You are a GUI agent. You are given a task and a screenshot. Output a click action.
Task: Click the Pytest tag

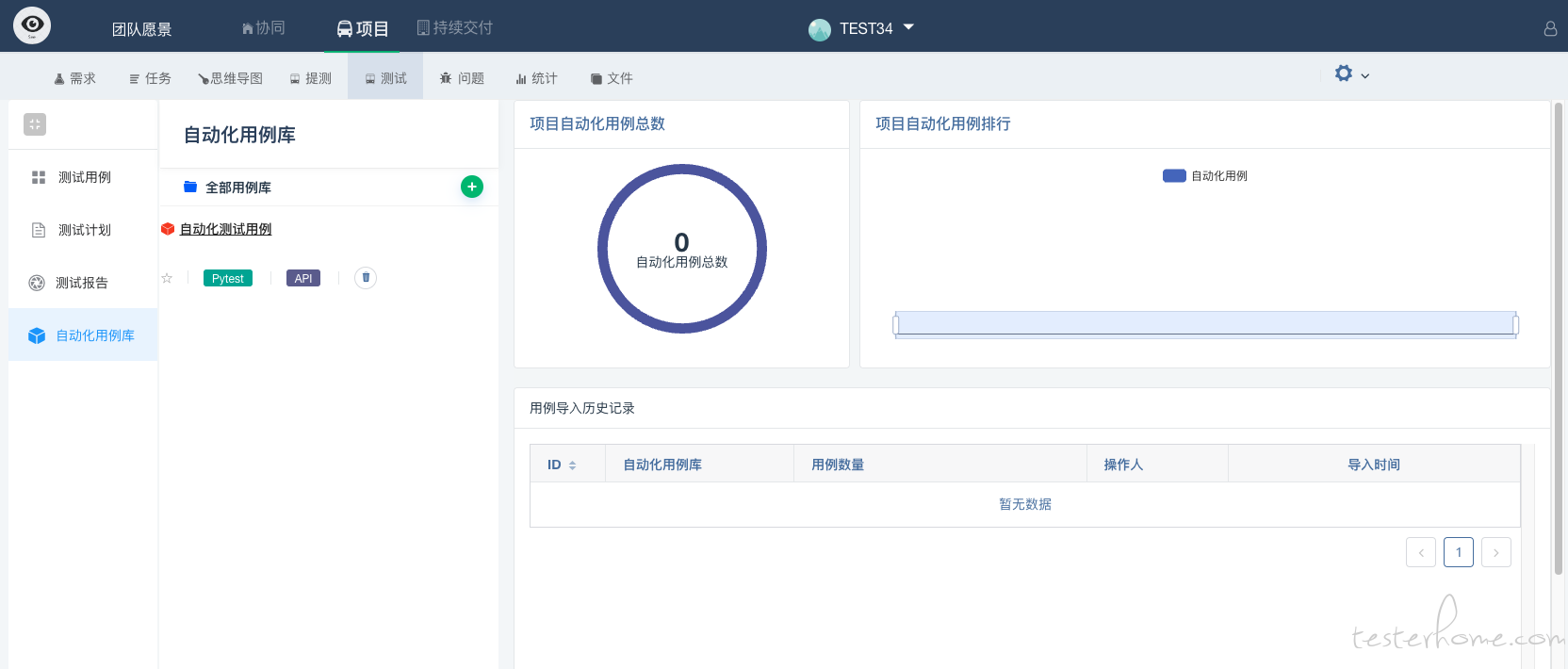point(228,278)
